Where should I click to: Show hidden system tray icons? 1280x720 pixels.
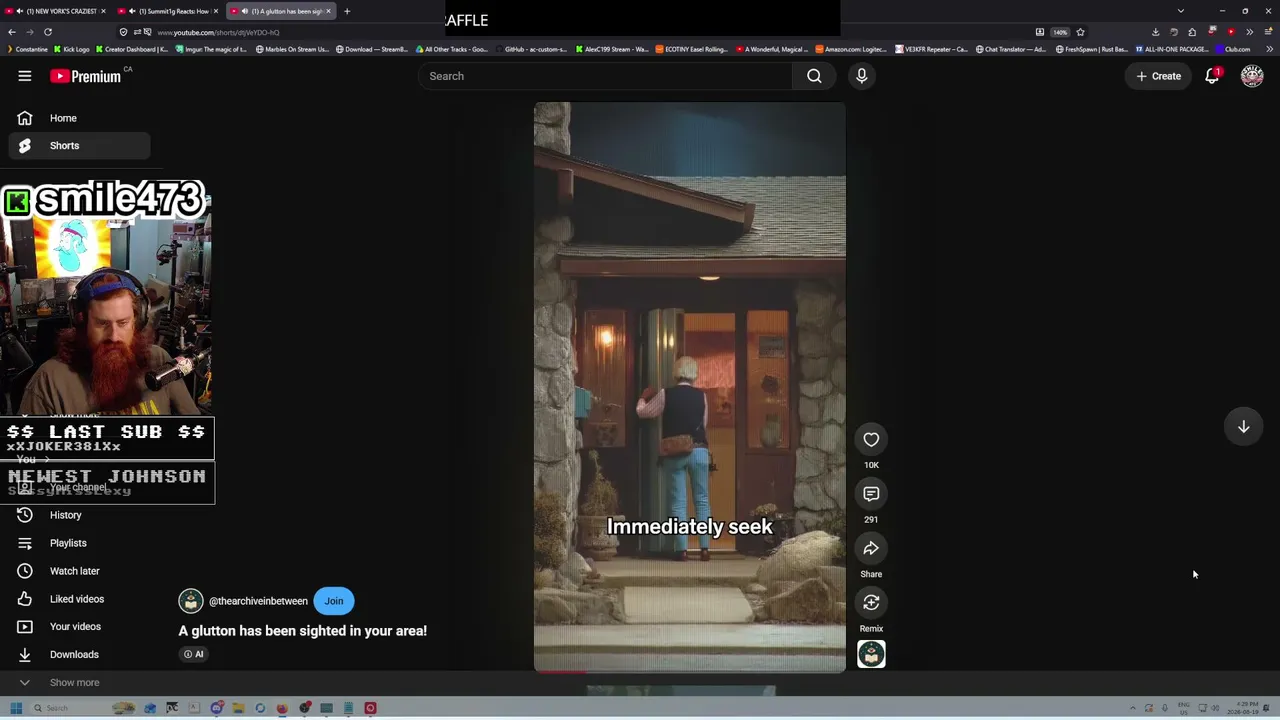click(1132, 708)
